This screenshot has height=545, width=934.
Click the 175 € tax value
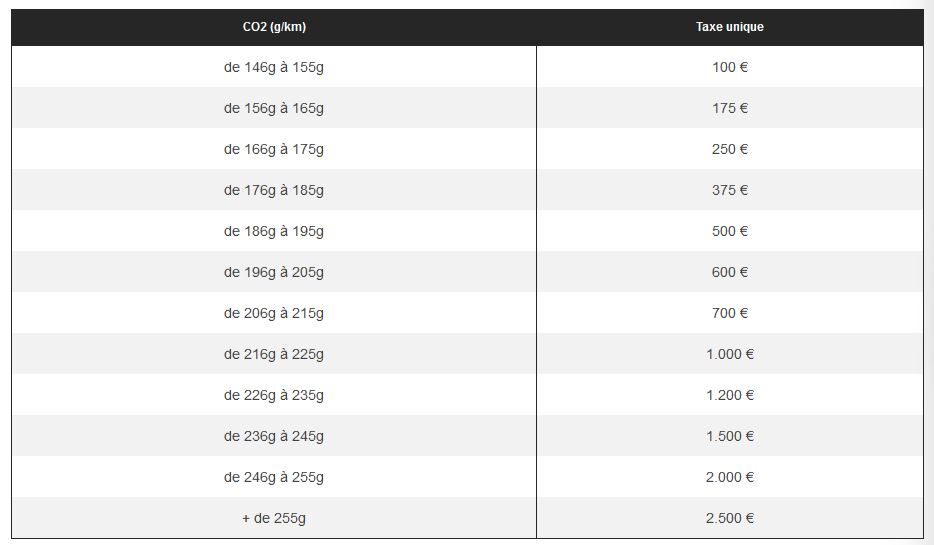[729, 108]
